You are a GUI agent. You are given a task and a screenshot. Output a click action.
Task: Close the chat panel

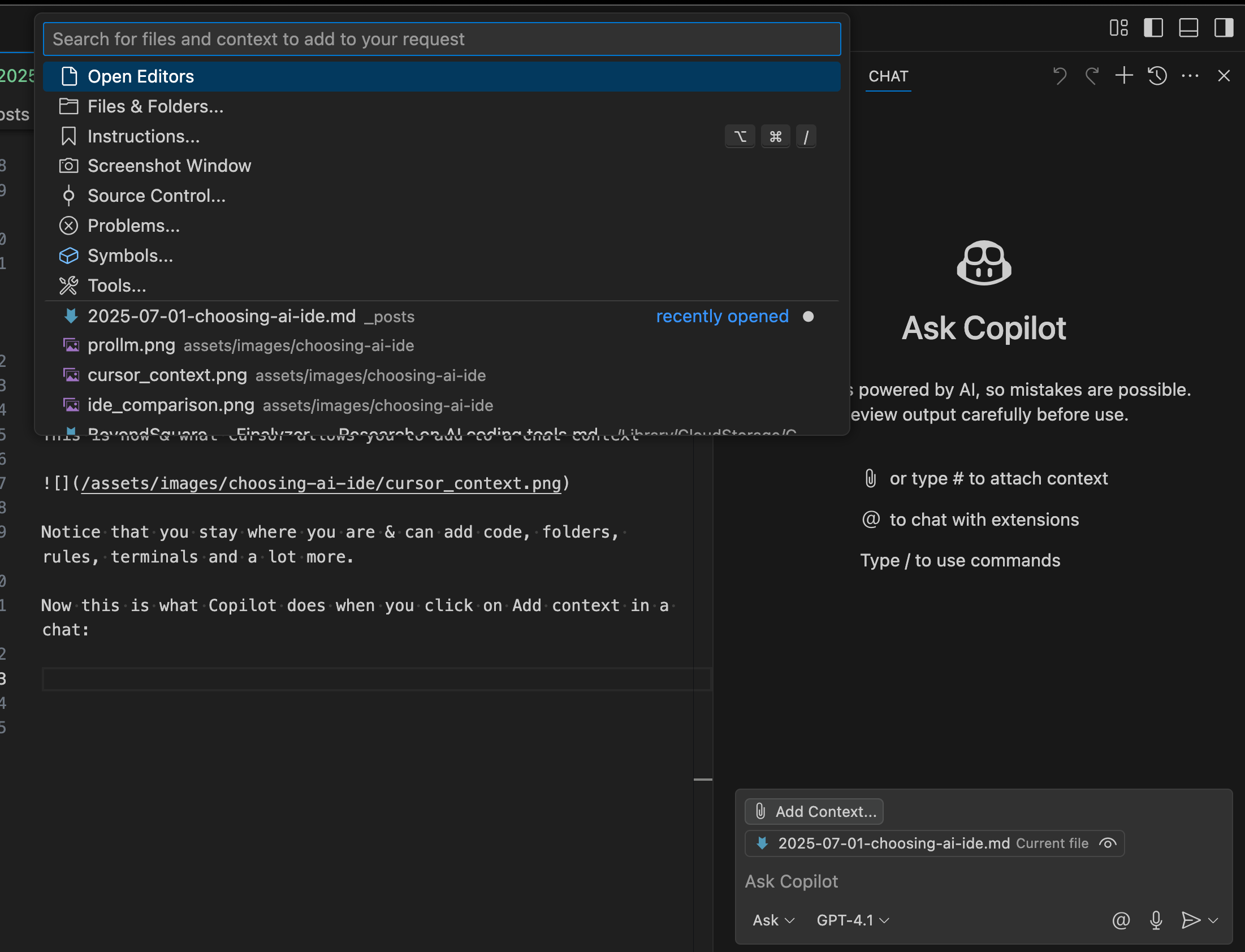1224,76
